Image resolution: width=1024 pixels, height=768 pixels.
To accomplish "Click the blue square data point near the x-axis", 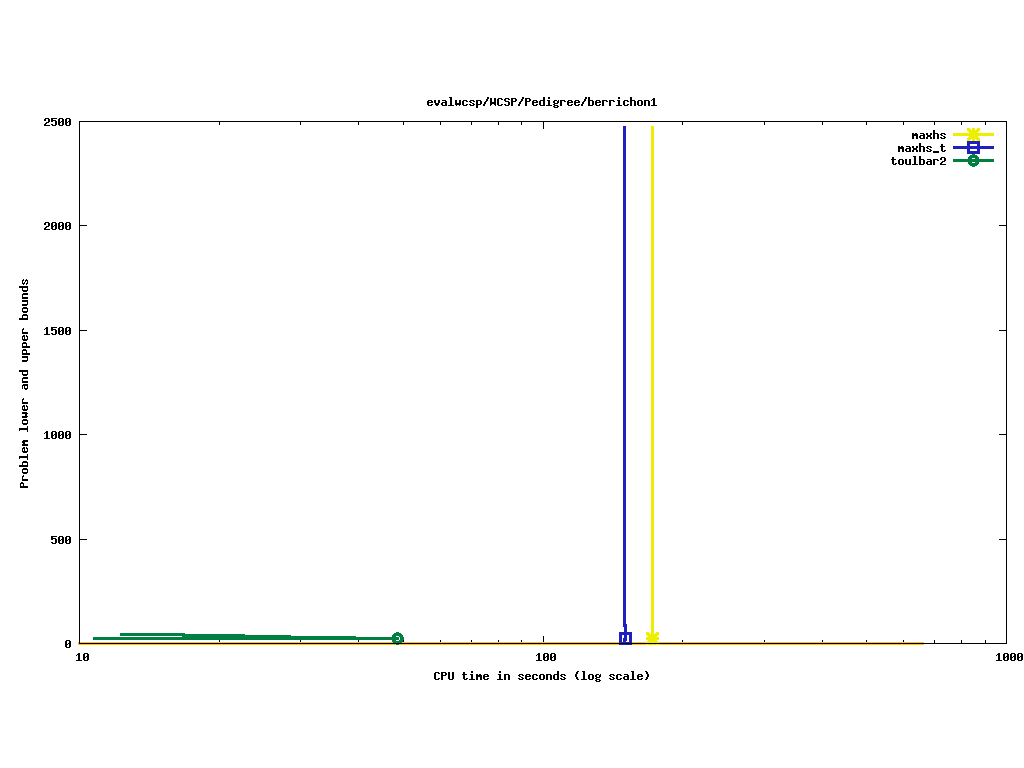I will coord(625,638).
